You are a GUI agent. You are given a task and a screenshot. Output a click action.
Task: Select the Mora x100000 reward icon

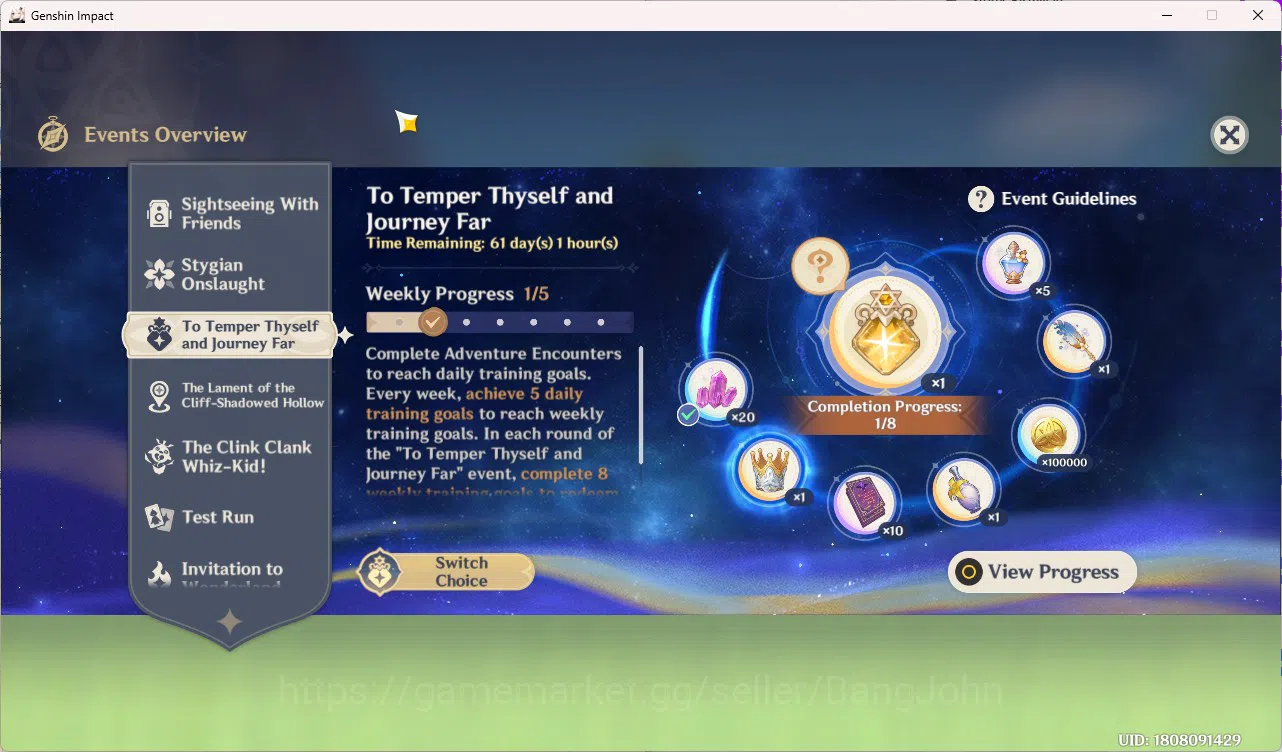point(1049,435)
